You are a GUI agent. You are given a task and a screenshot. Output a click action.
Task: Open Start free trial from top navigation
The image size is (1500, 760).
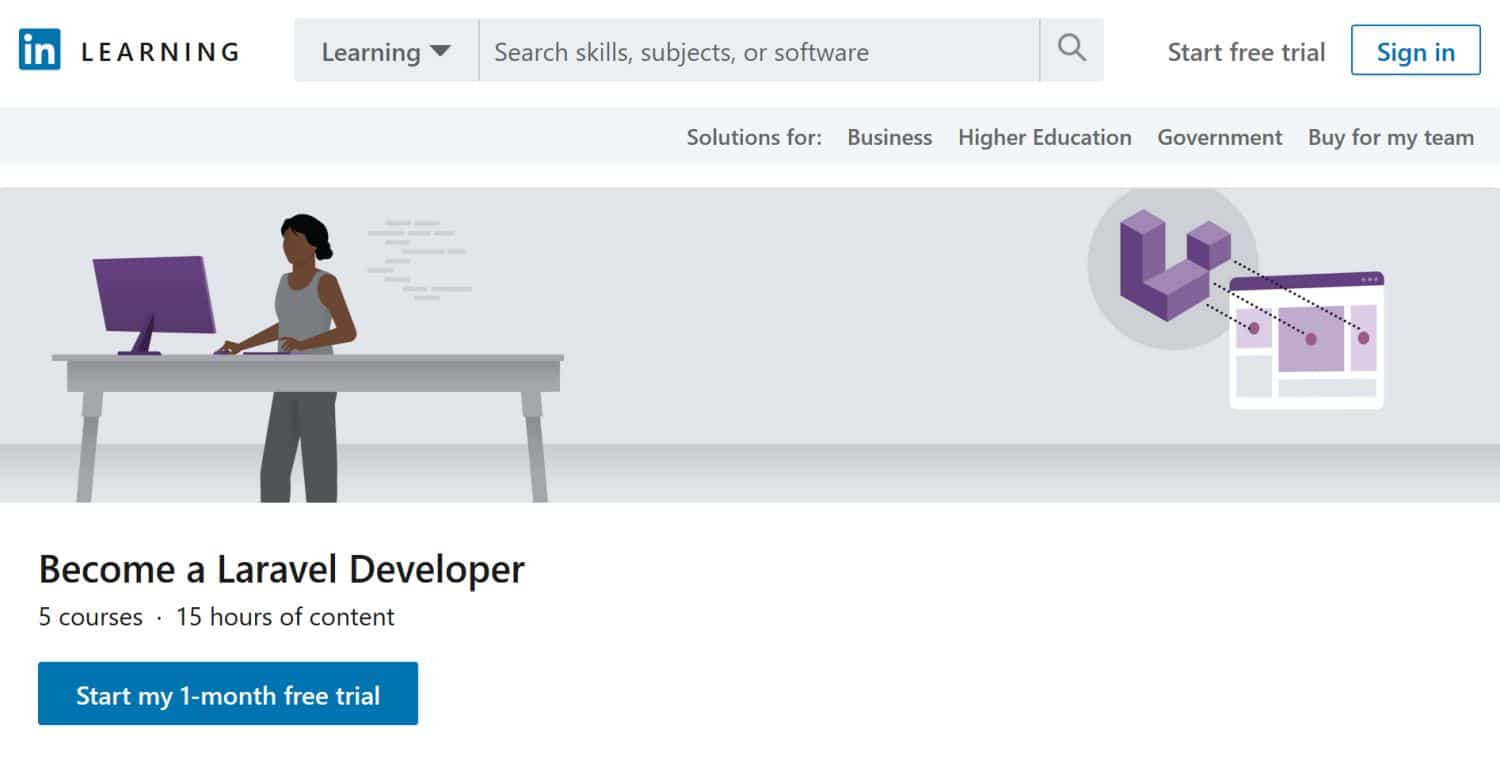click(x=1246, y=51)
